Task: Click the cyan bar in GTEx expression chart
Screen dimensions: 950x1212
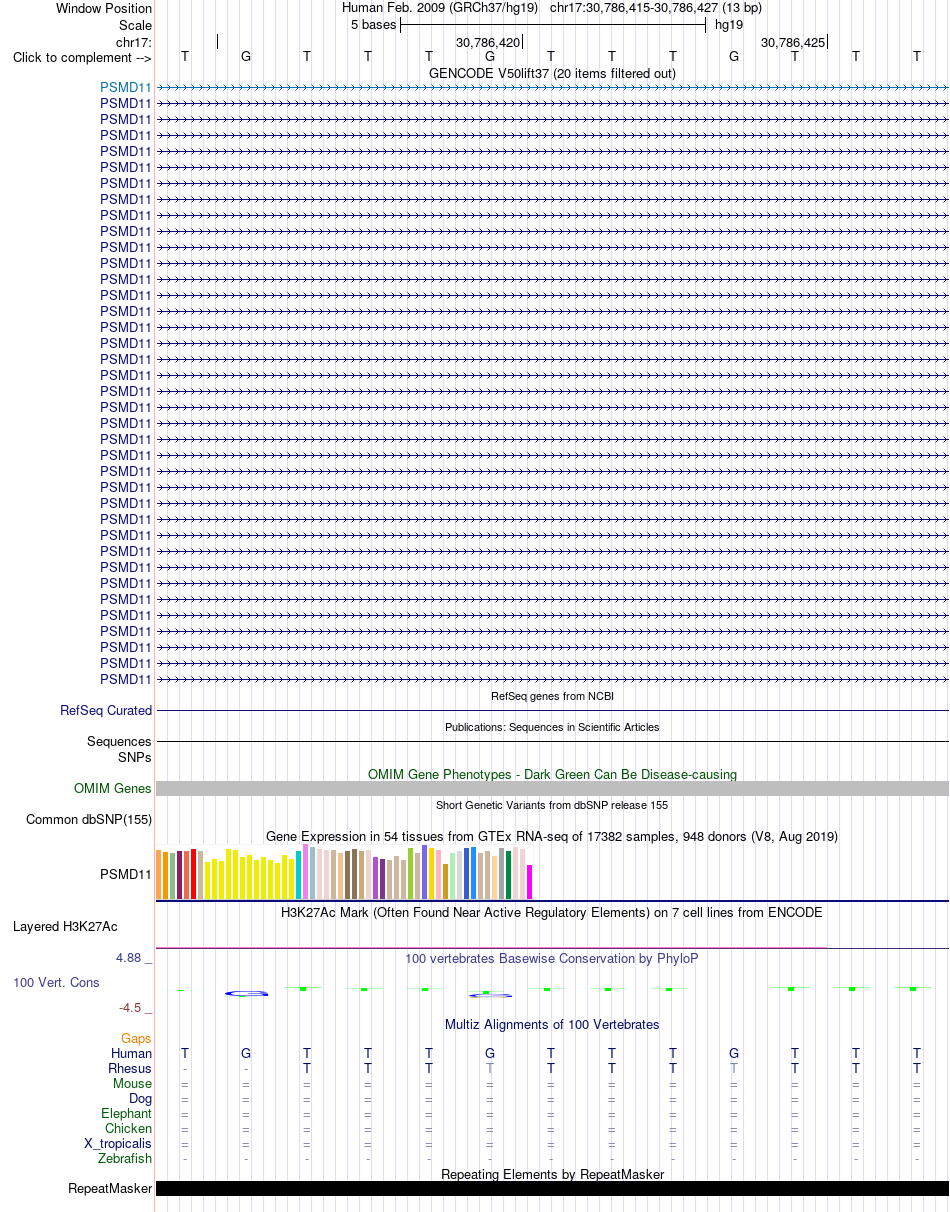Action: click(299, 875)
